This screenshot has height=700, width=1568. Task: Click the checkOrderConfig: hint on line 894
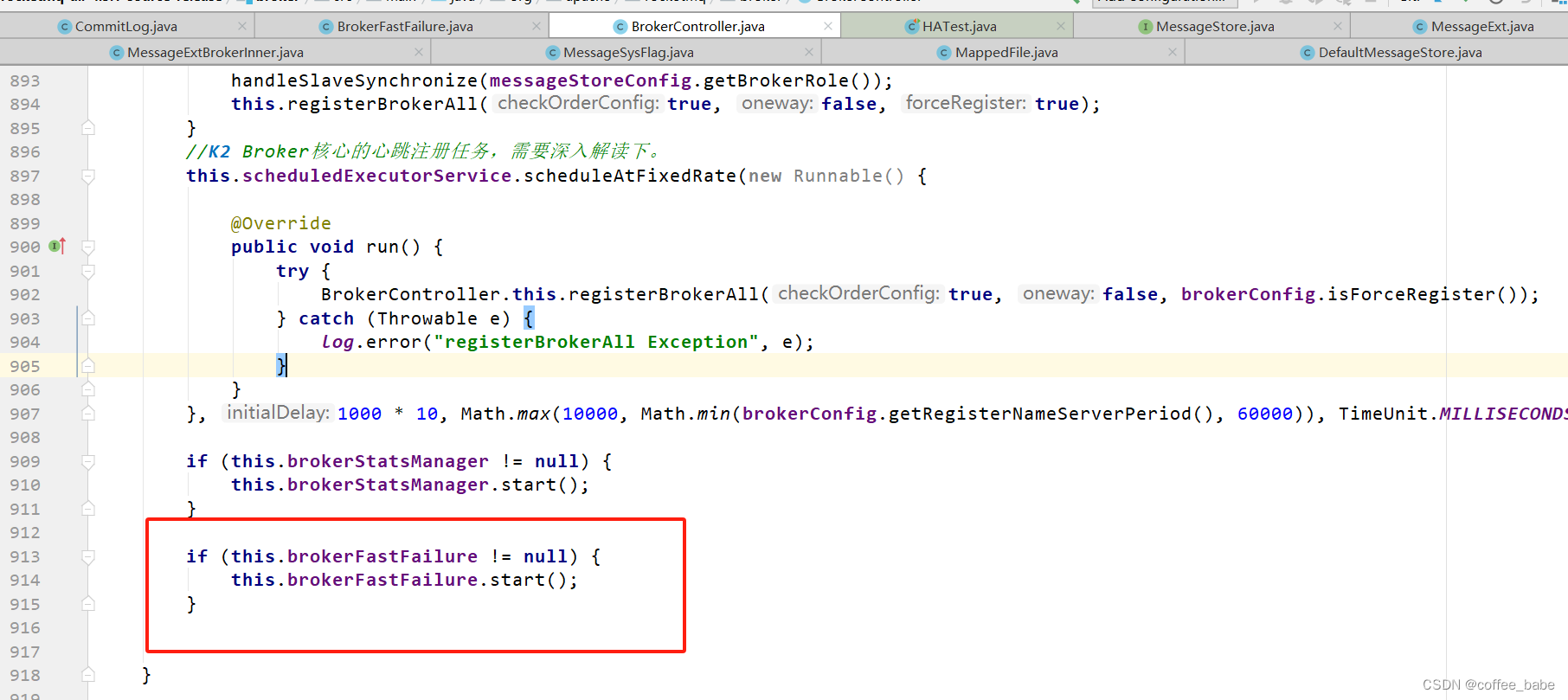578,103
